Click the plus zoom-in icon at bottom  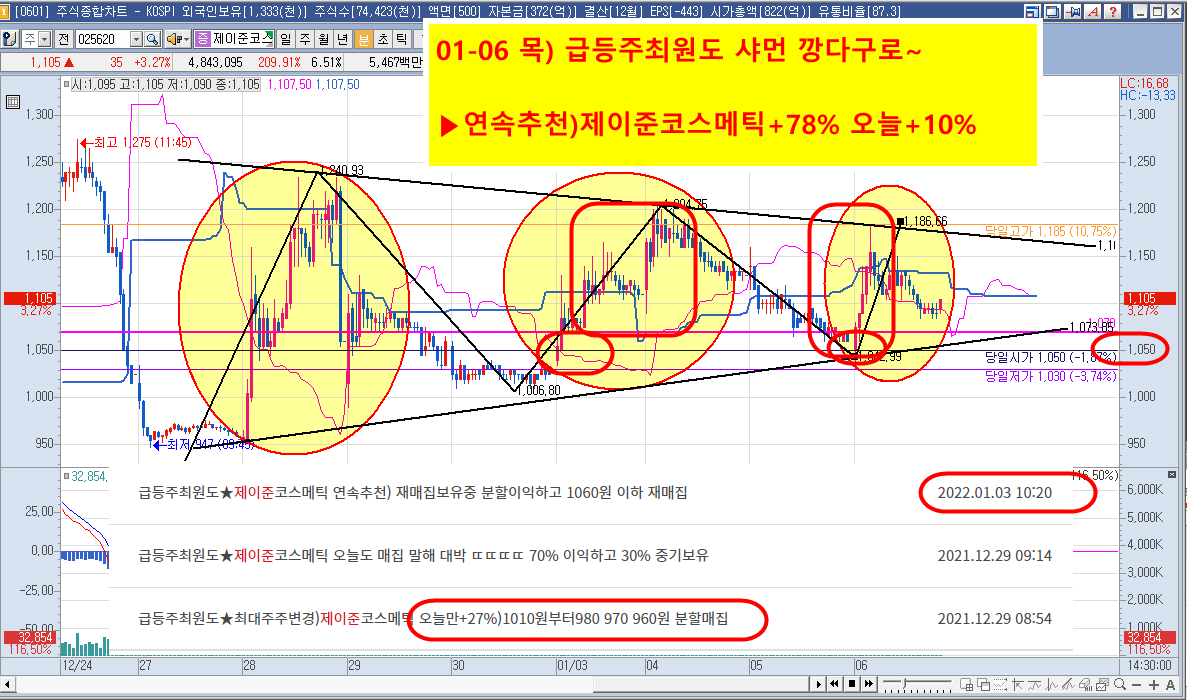1153,684
